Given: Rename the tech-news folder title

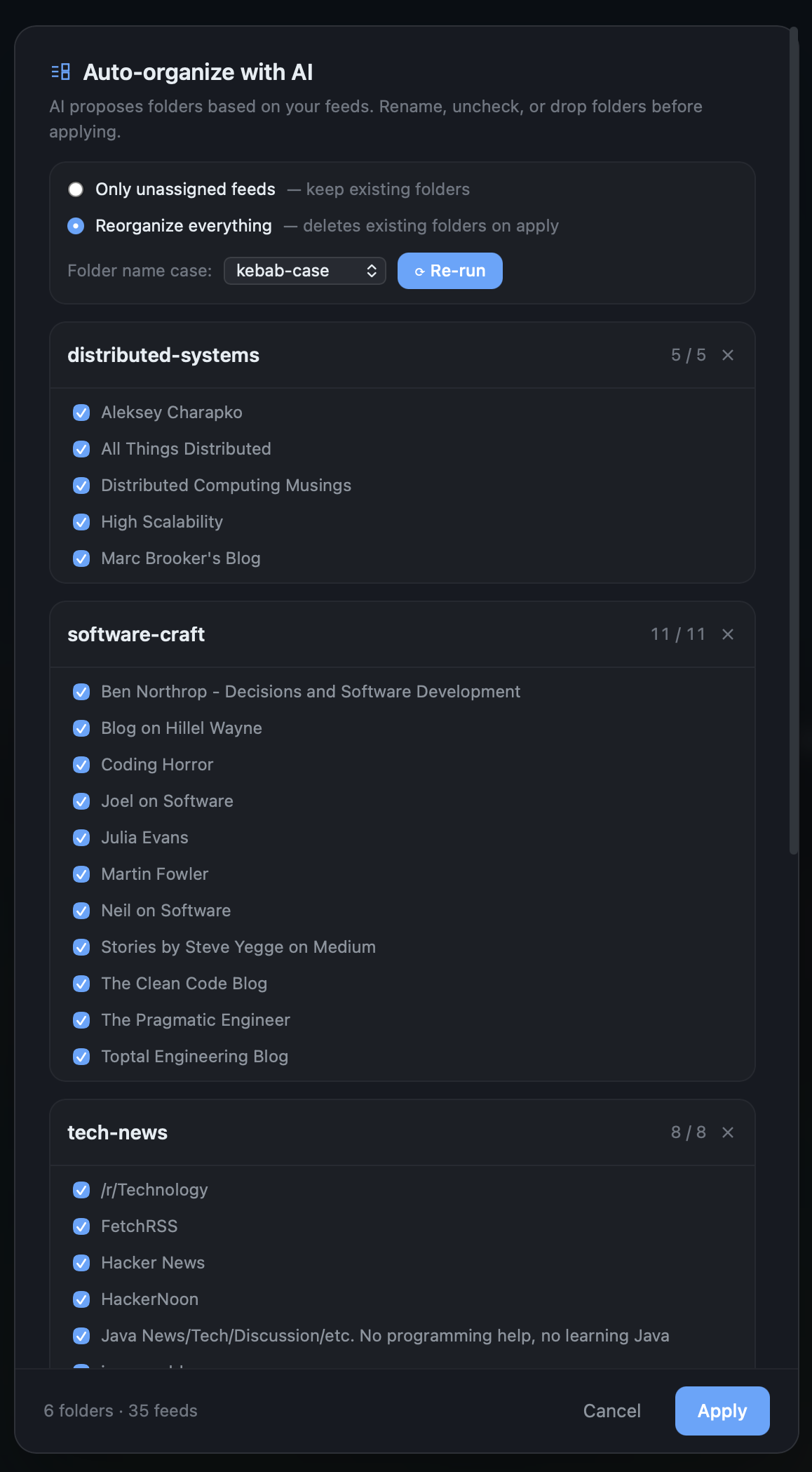Looking at the screenshot, I should pos(117,1132).
